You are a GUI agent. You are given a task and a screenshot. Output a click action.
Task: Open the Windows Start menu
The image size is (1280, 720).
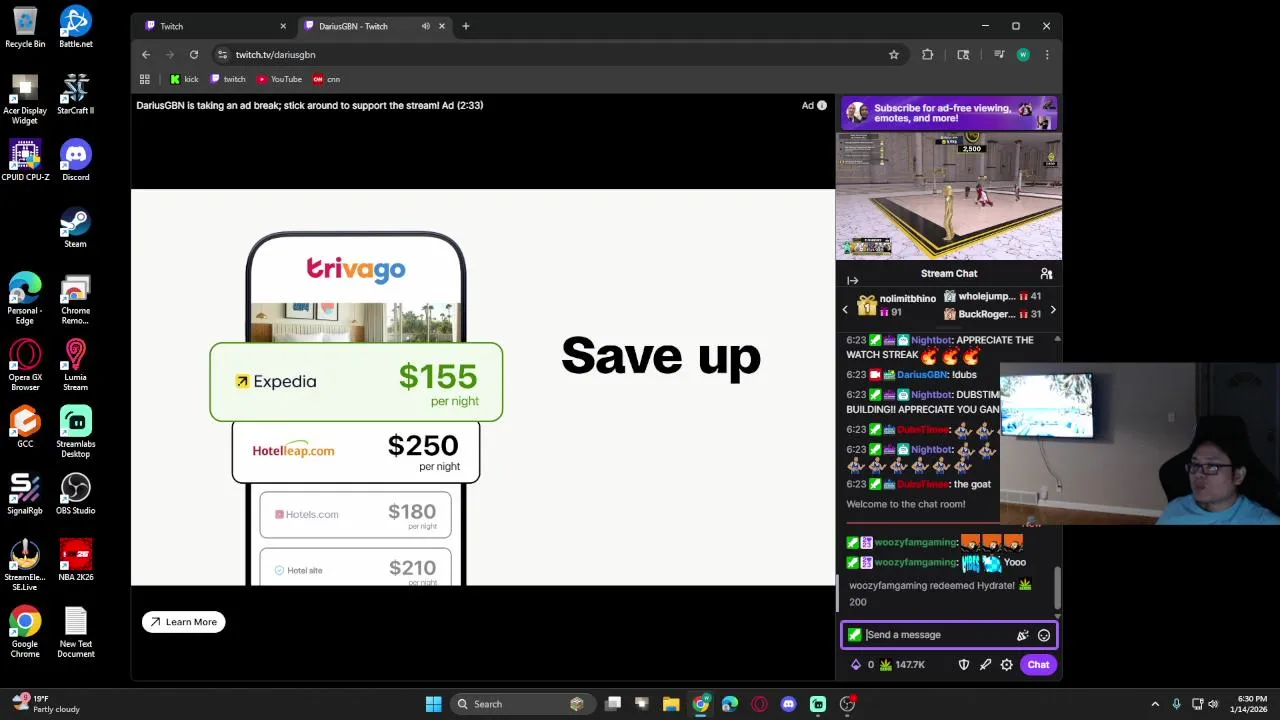pos(433,704)
